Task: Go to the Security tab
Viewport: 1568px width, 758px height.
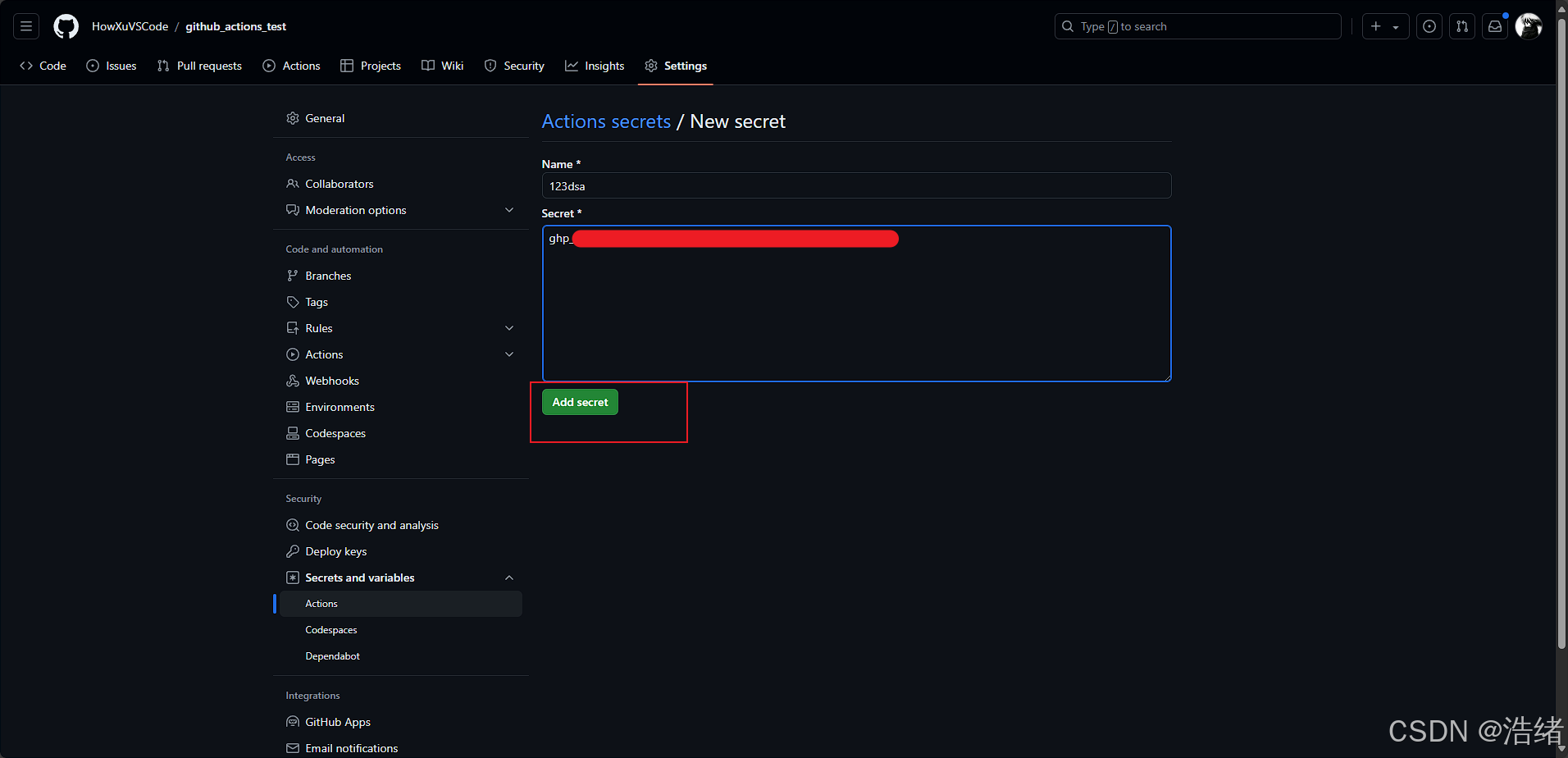Action: (x=514, y=66)
